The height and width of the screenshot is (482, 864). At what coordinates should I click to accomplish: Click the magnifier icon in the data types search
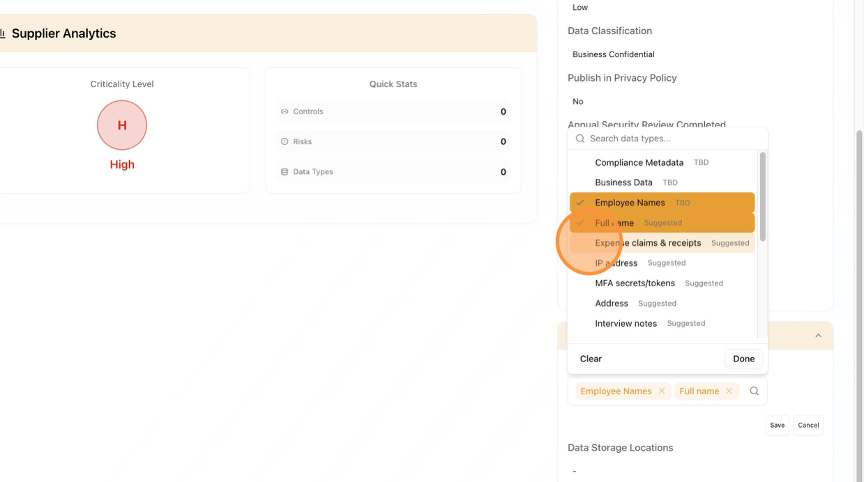580,139
